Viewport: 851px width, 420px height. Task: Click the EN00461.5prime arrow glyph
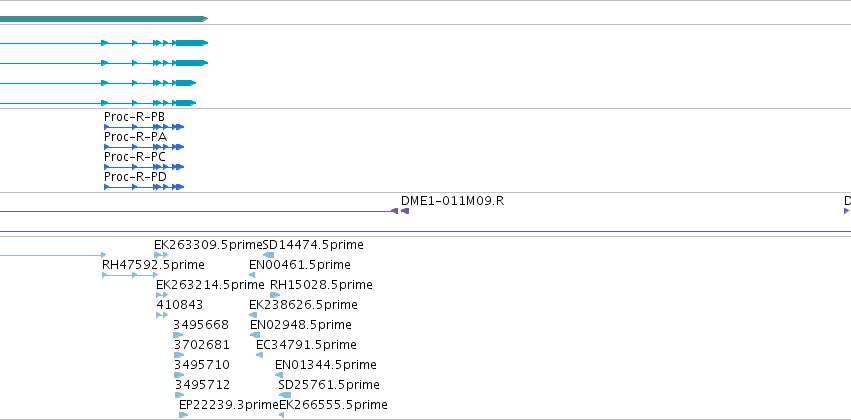click(252, 275)
